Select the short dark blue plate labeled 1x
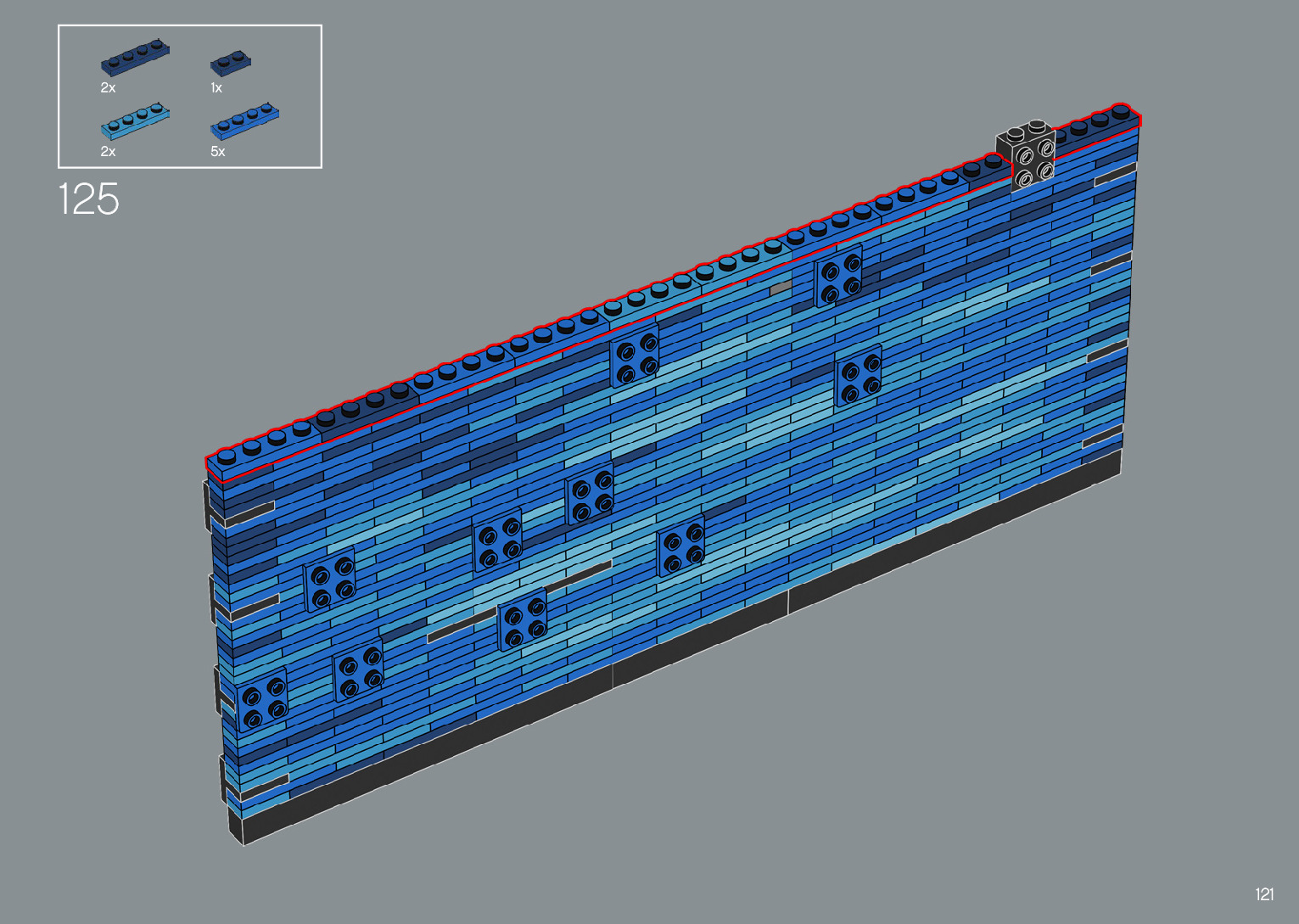The width and height of the screenshot is (1299, 924). click(x=230, y=63)
